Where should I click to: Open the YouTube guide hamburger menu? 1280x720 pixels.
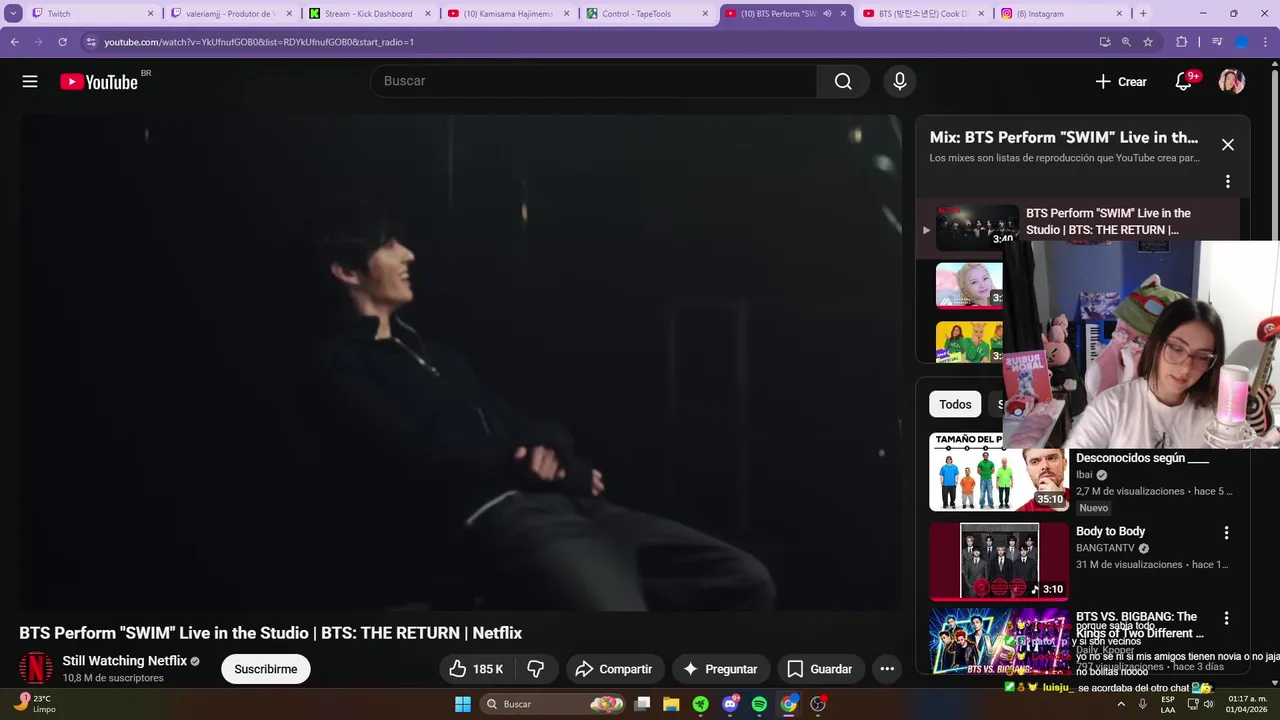pyautogui.click(x=30, y=82)
